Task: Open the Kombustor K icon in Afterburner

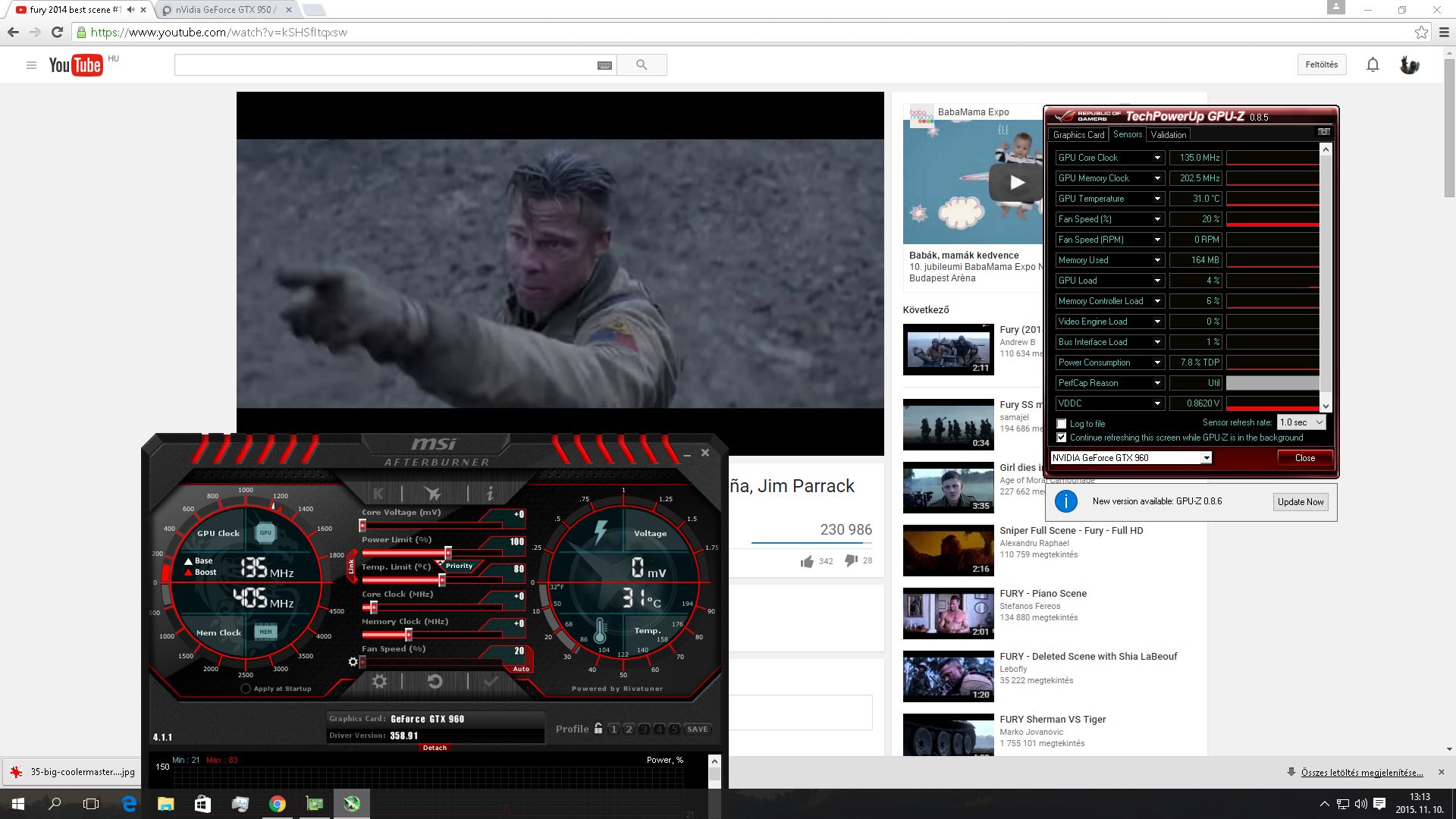Action: (x=378, y=494)
